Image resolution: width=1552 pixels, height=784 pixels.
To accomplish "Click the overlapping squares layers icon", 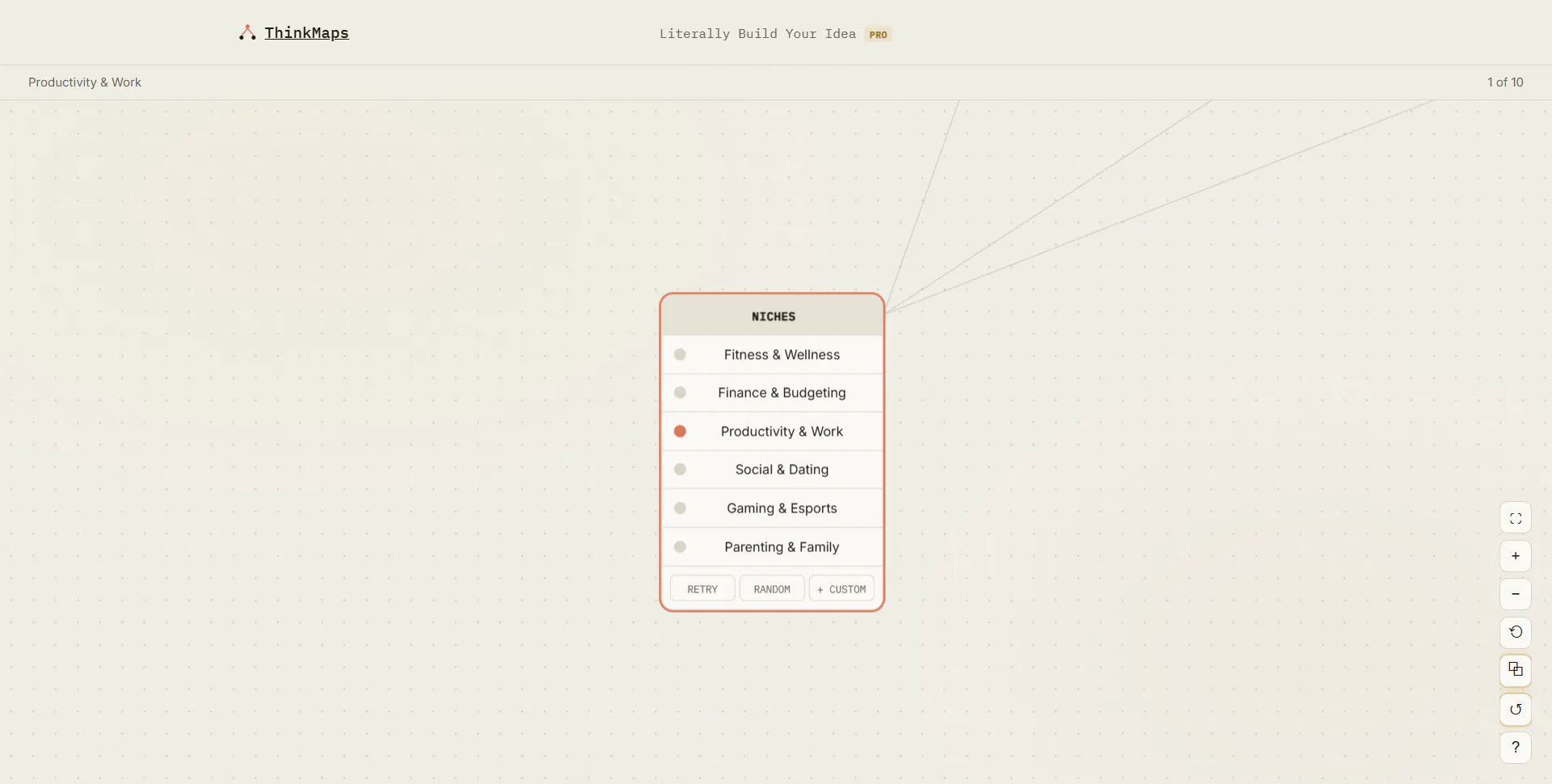I will point(1516,670).
